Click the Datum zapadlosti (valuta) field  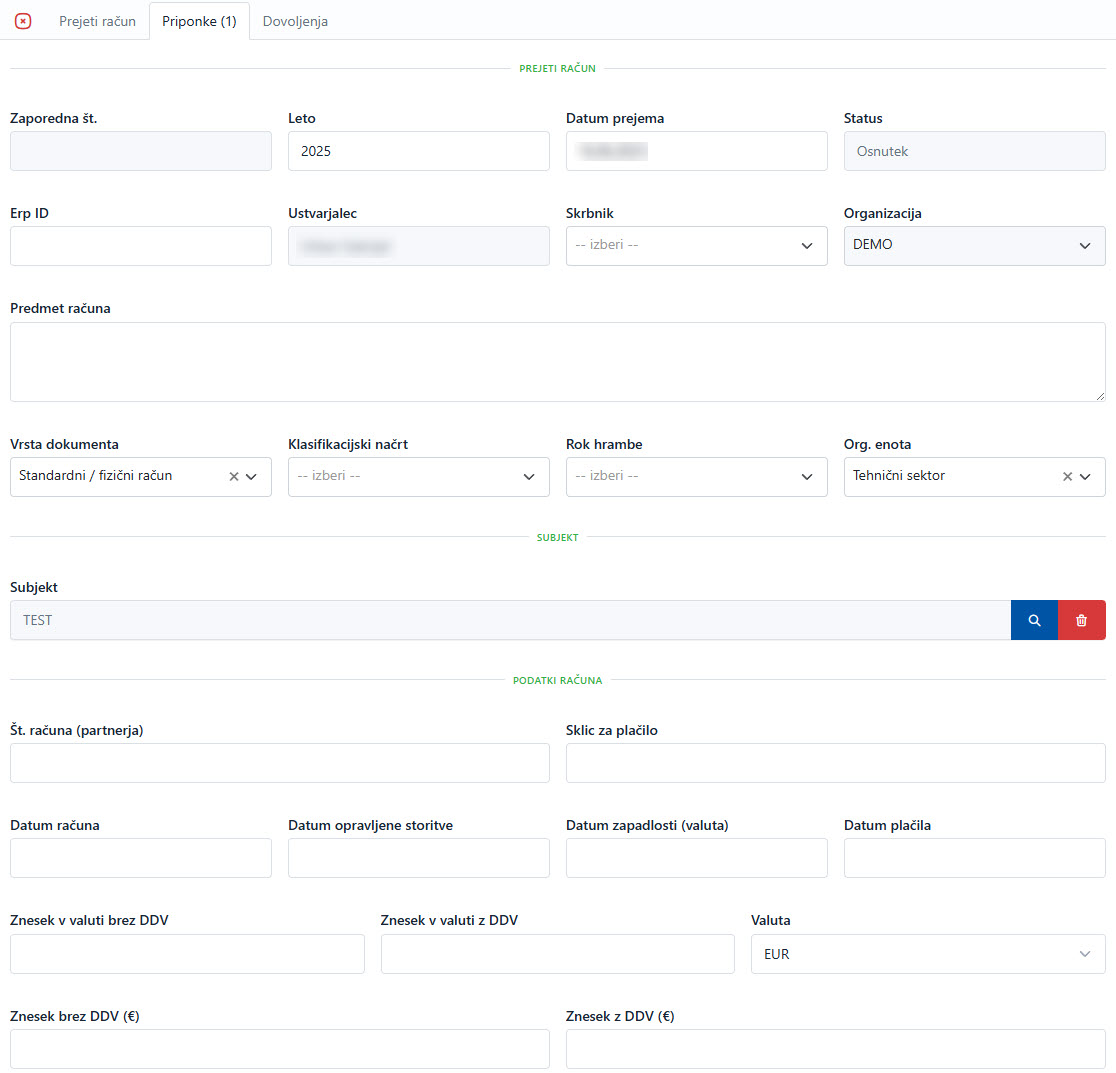tap(696, 858)
